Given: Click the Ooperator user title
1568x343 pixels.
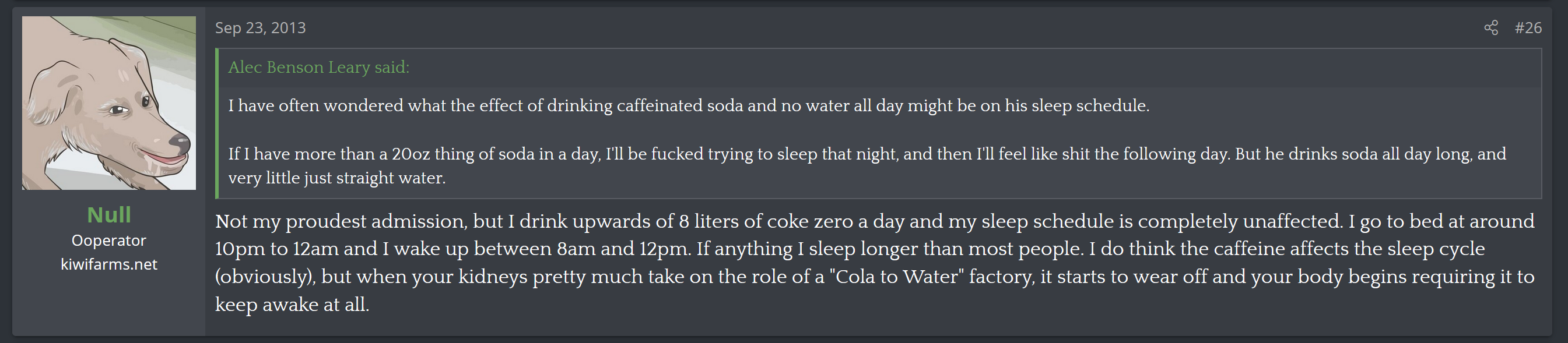Looking at the screenshot, I should (109, 241).
